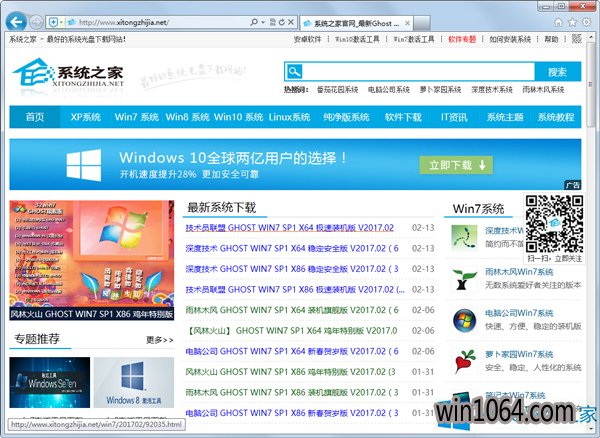This screenshot has width=600, height=438.
Task: Open browser Home icon
Action: click(558, 22)
